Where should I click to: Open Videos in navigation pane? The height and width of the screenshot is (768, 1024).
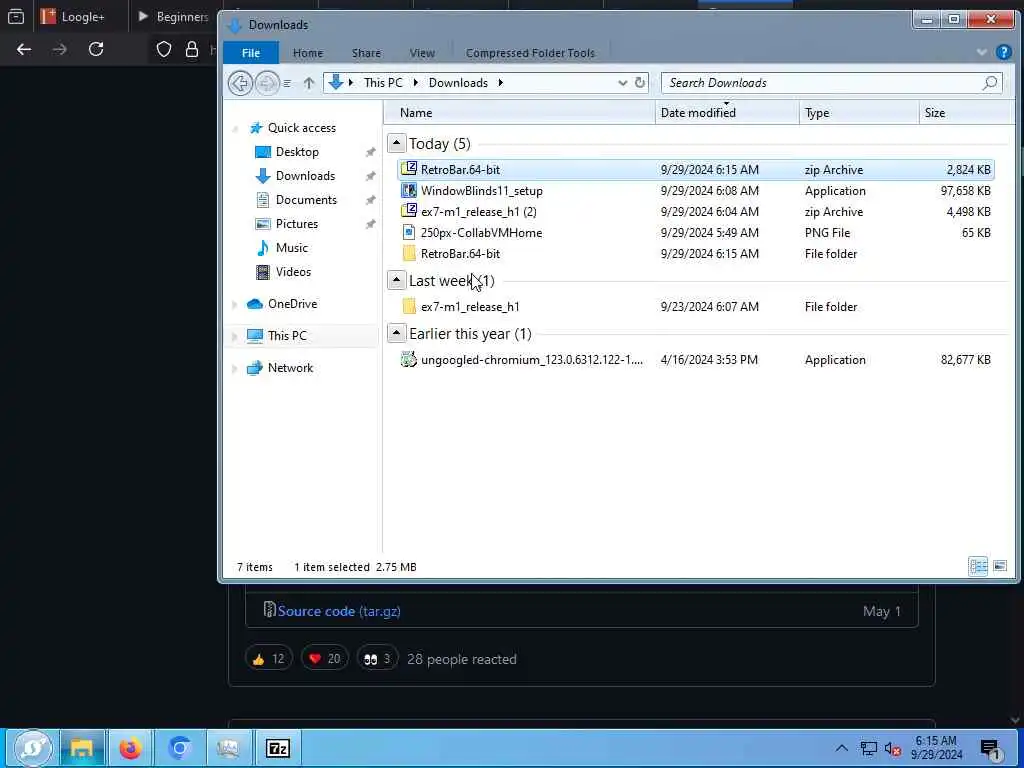[x=293, y=272]
